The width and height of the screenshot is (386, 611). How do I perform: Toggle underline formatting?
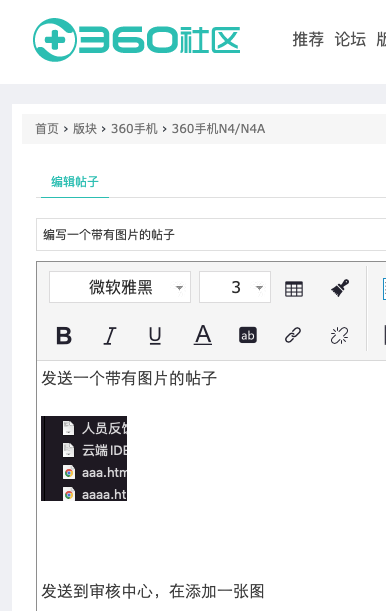(x=155, y=336)
